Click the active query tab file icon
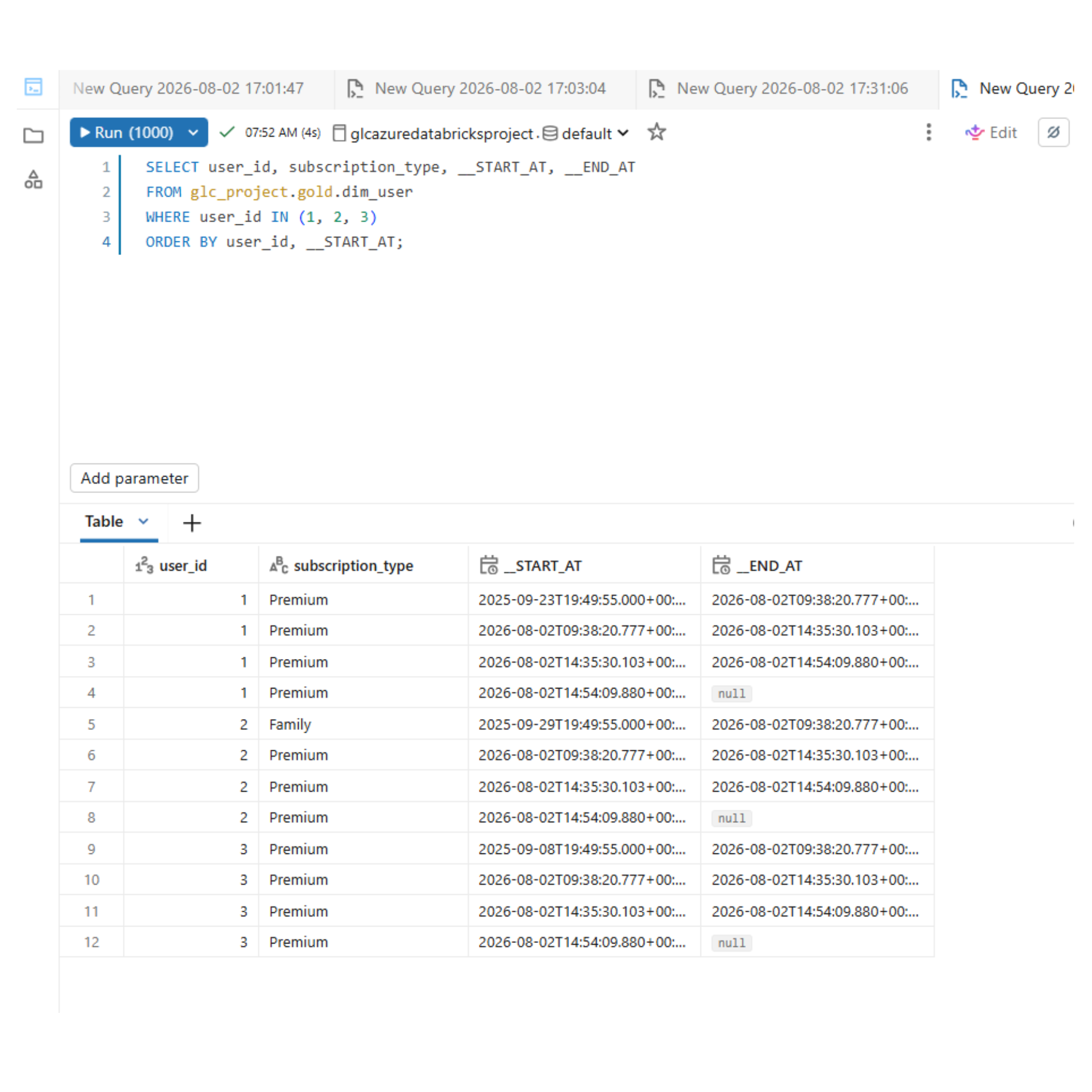 (x=959, y=88)
